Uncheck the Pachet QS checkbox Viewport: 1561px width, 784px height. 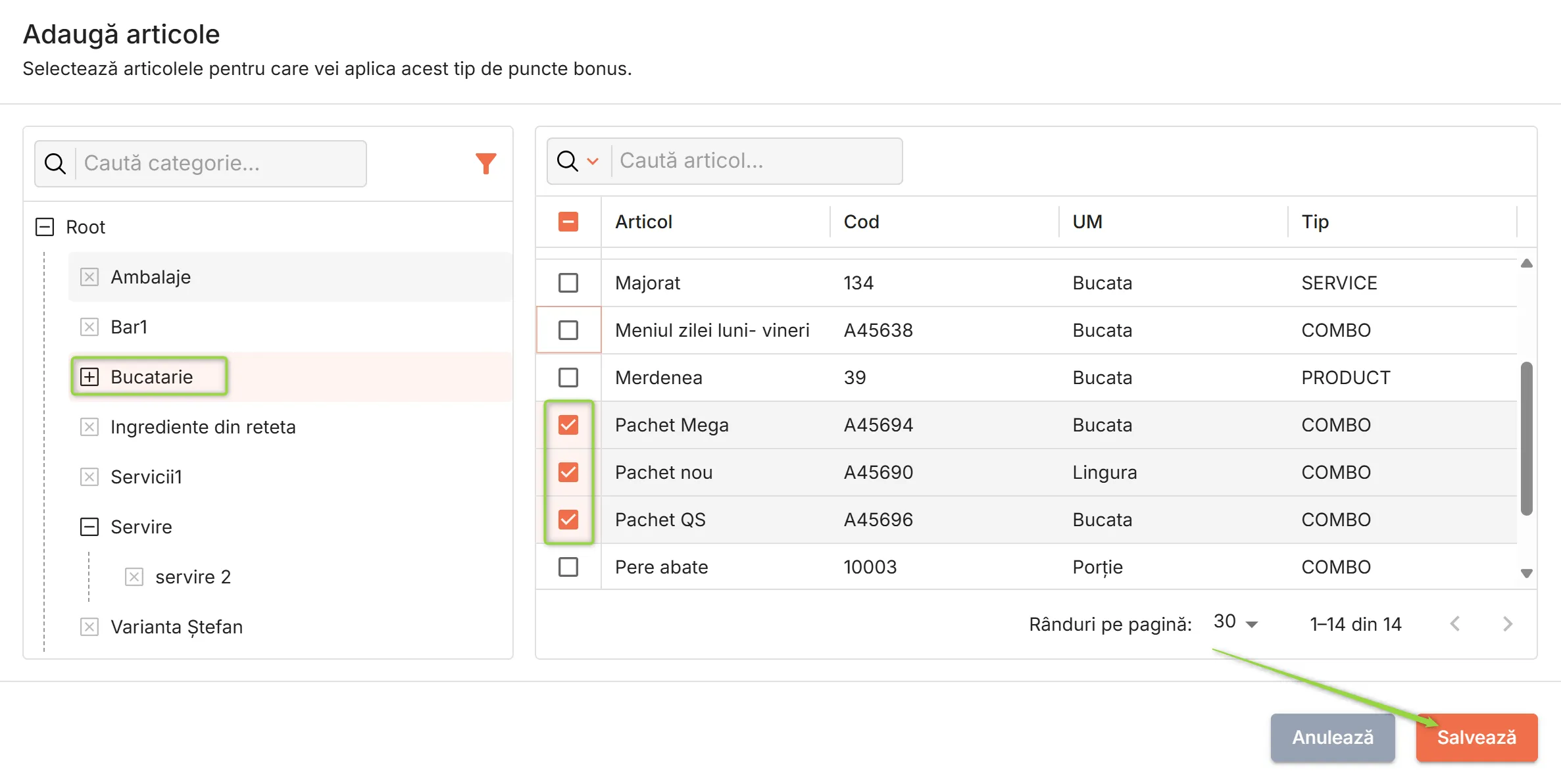(x=568, y=520)
